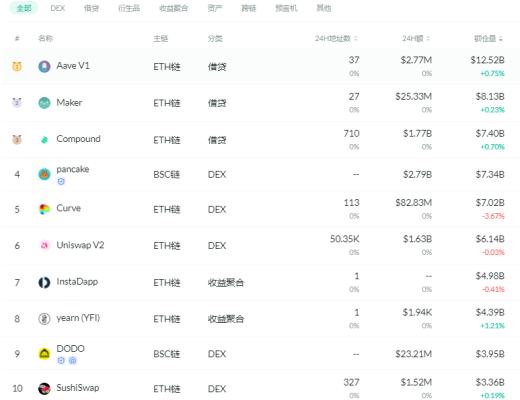Click the second blue badge under DODO
The image size is (520, 400).
[73, 360]
